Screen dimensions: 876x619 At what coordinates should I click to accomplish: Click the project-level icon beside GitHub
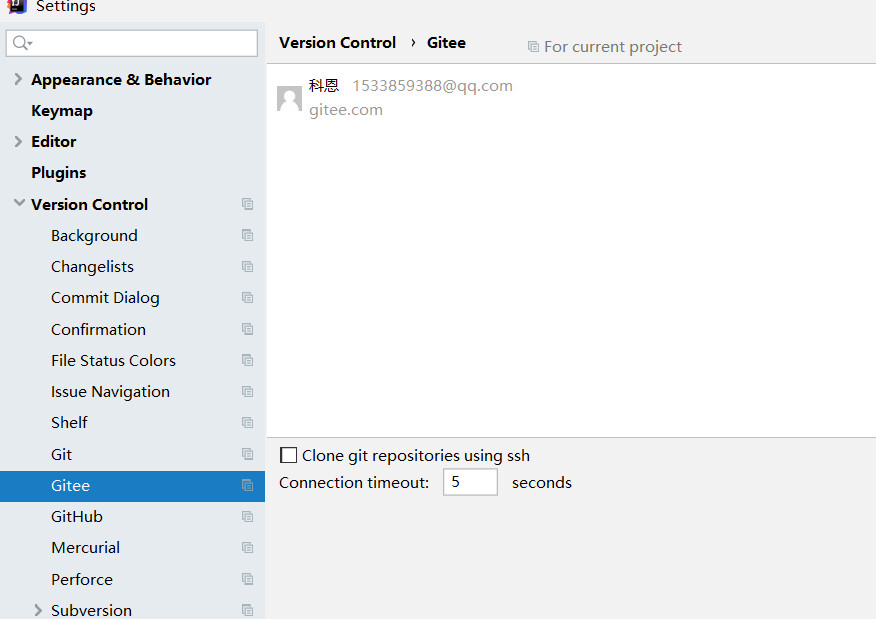coord(247,516)
